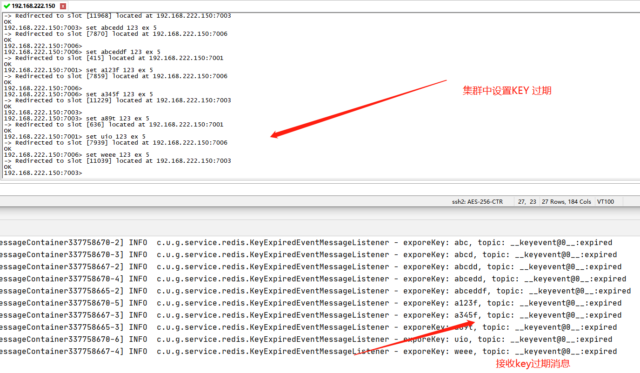Click 'Redirected to slot [7859]' line

pos(116,76)
